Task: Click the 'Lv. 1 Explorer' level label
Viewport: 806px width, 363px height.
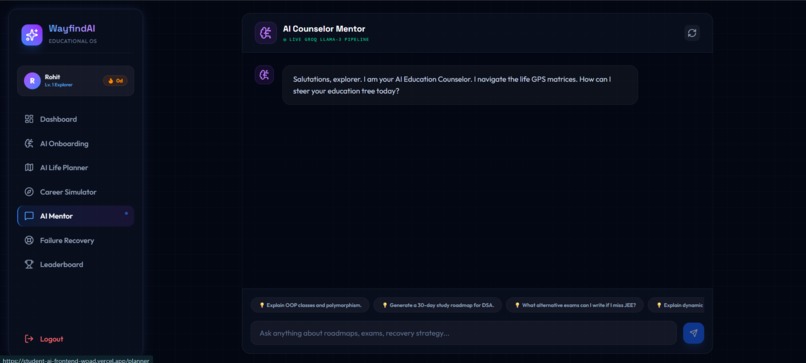Action: (x=59, y=85)
